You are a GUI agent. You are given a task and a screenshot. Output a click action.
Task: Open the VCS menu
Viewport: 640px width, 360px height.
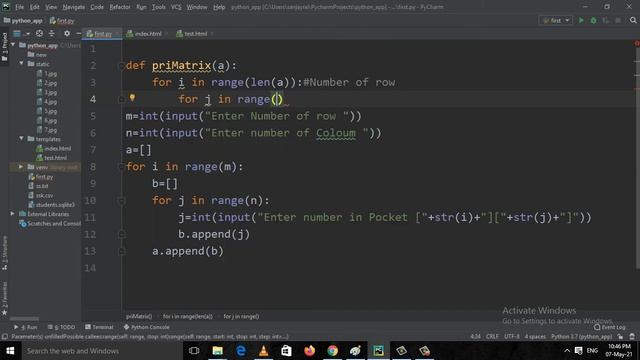pos(176,7)
